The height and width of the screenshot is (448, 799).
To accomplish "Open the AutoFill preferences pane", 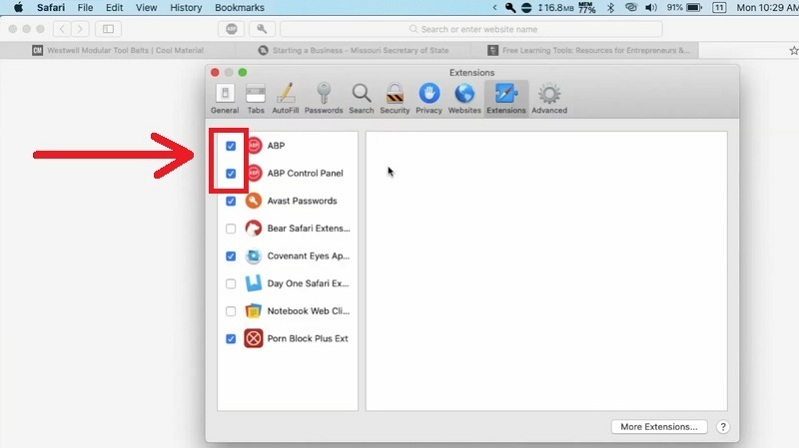I will pyautogui.click(x=286, y=98).
